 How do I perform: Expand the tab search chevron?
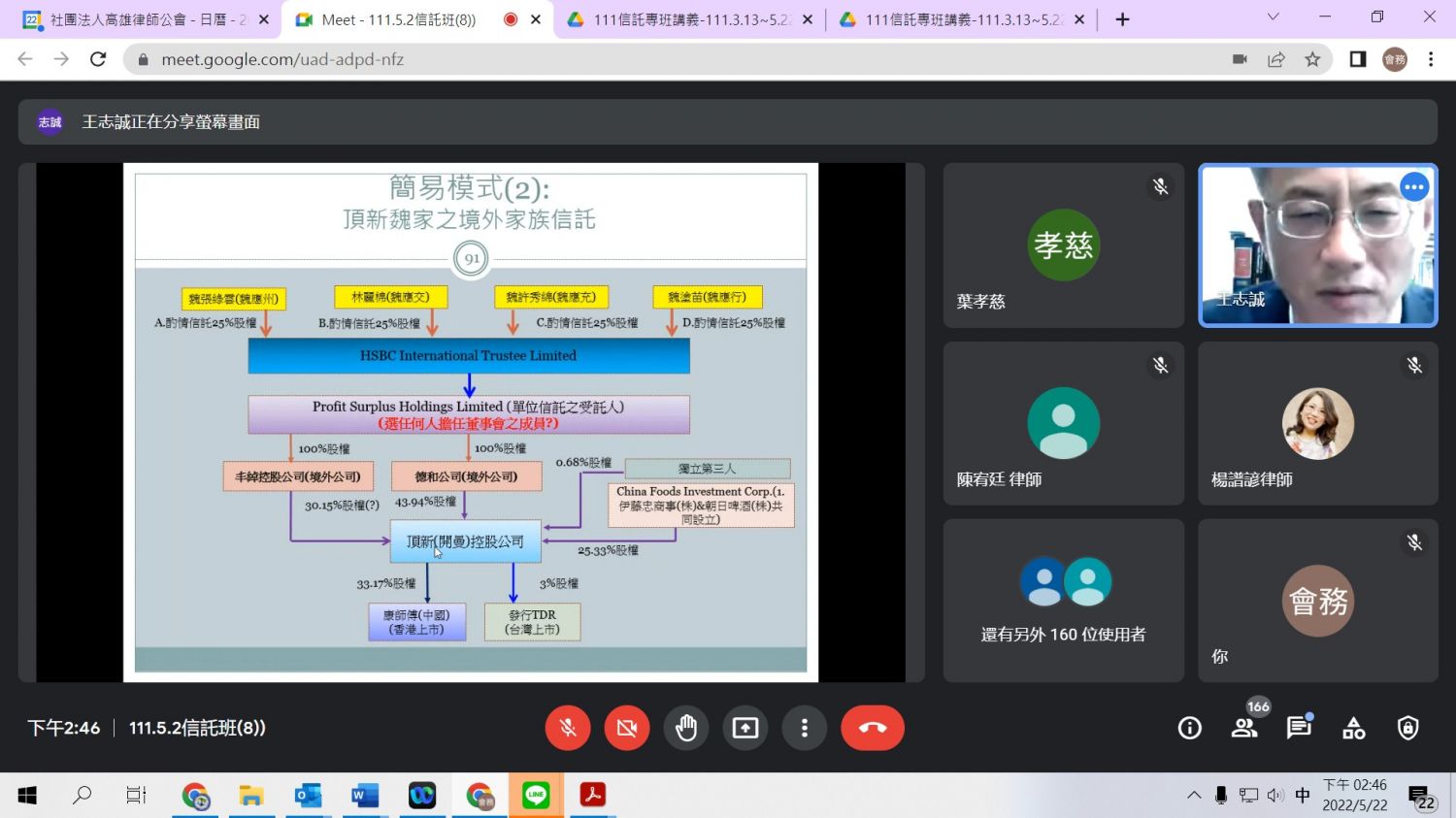1274,17
